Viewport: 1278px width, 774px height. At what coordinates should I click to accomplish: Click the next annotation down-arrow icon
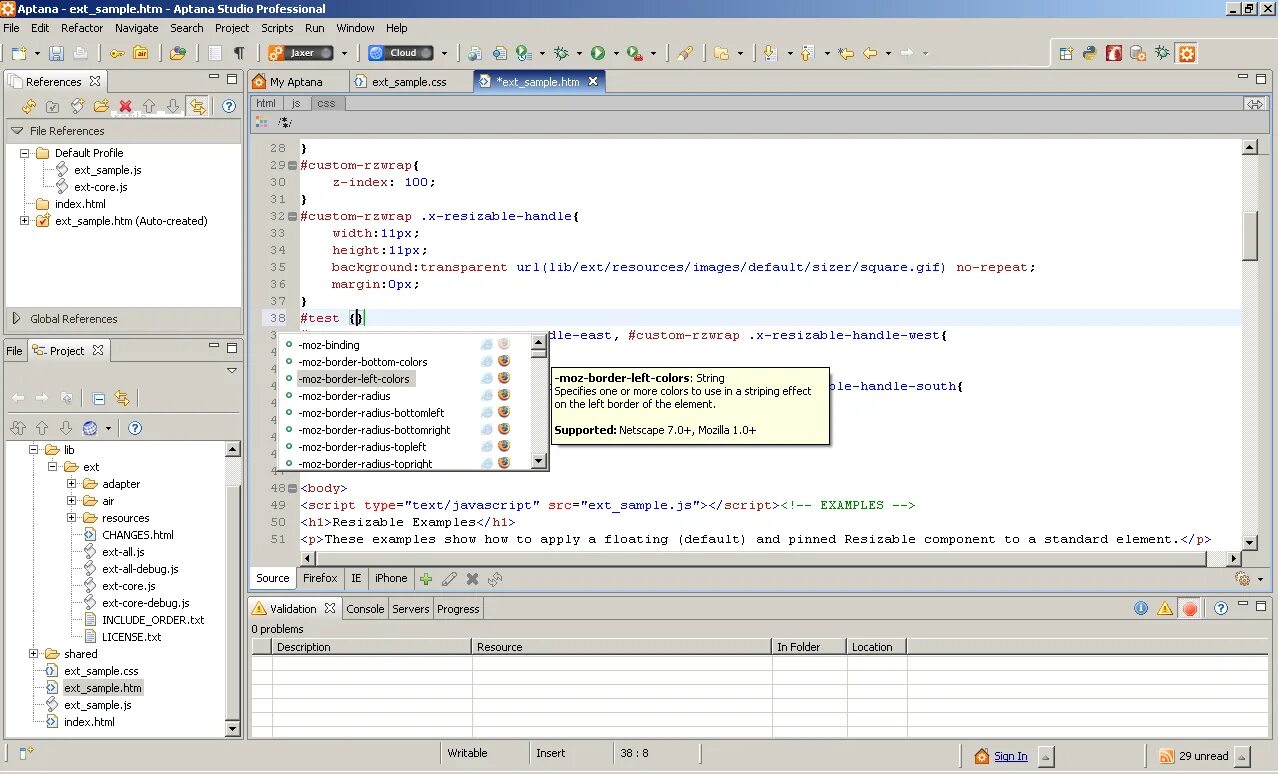click(x=770, y=53)
